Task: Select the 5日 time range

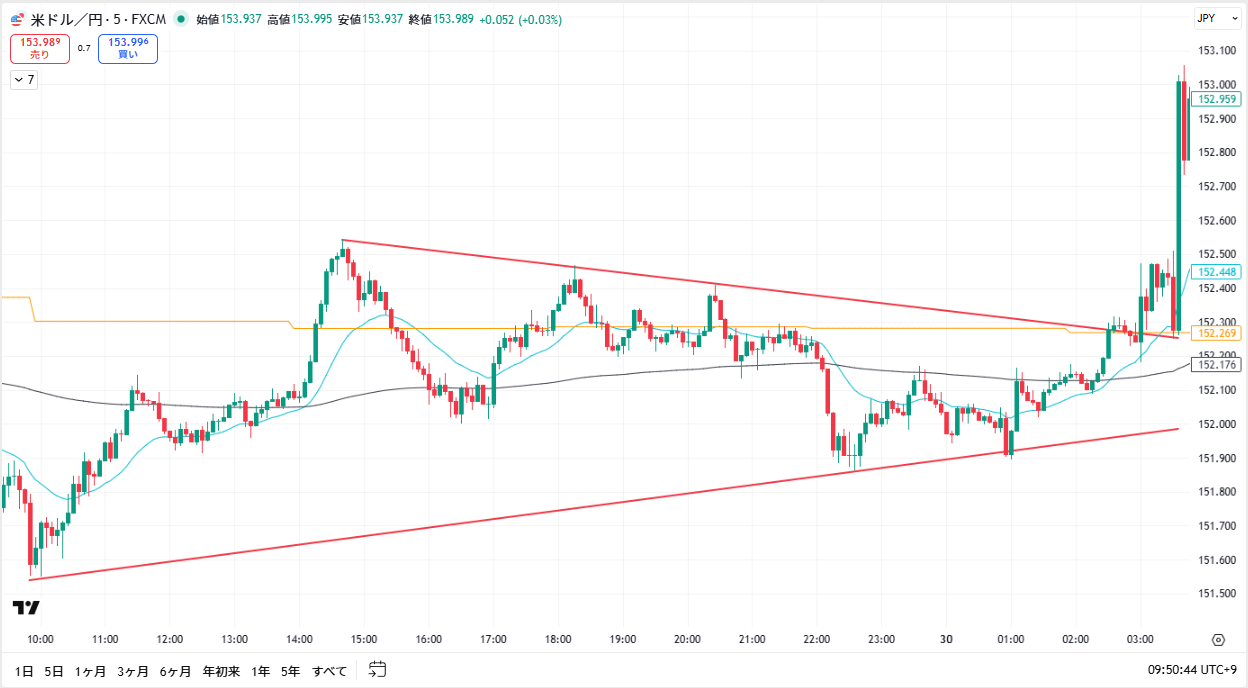Action: pyautogui.click(x=54, y=671)
